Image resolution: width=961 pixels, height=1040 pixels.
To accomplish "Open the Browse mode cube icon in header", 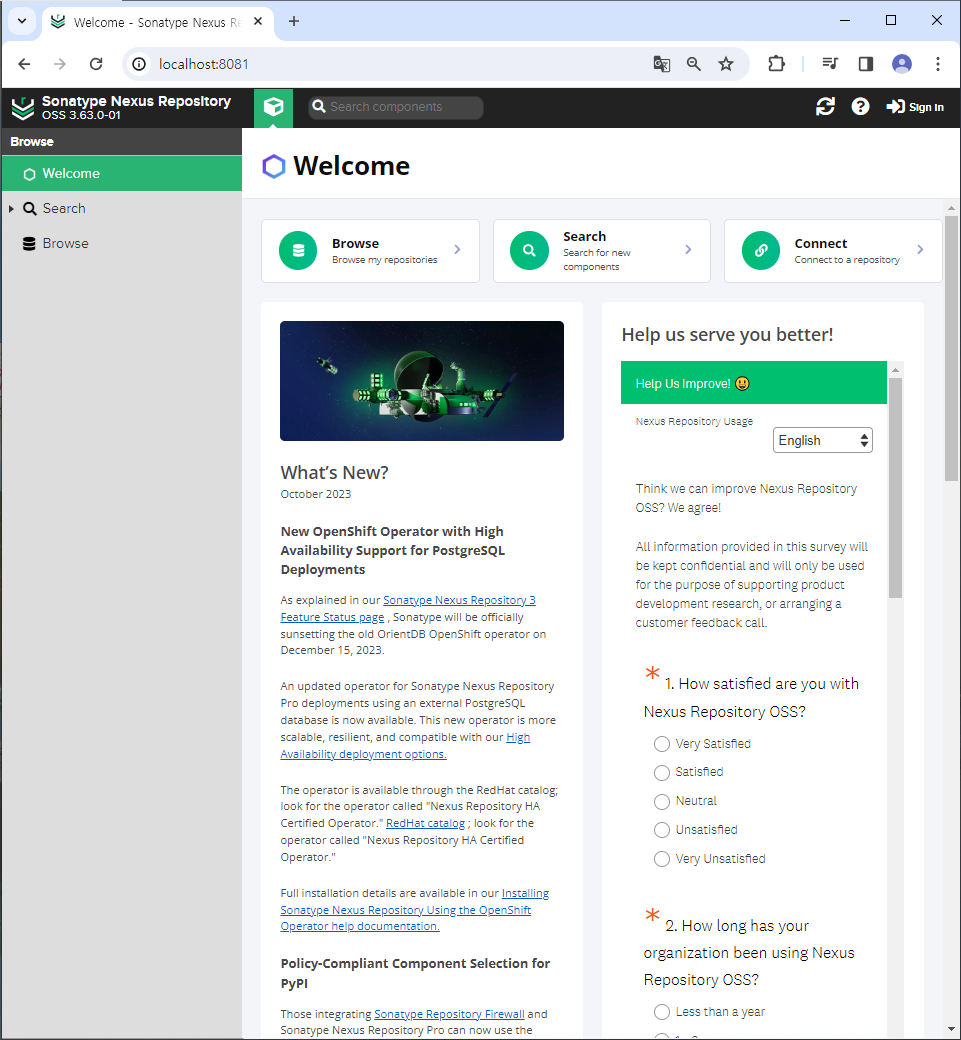I will [x=273, y=107].
